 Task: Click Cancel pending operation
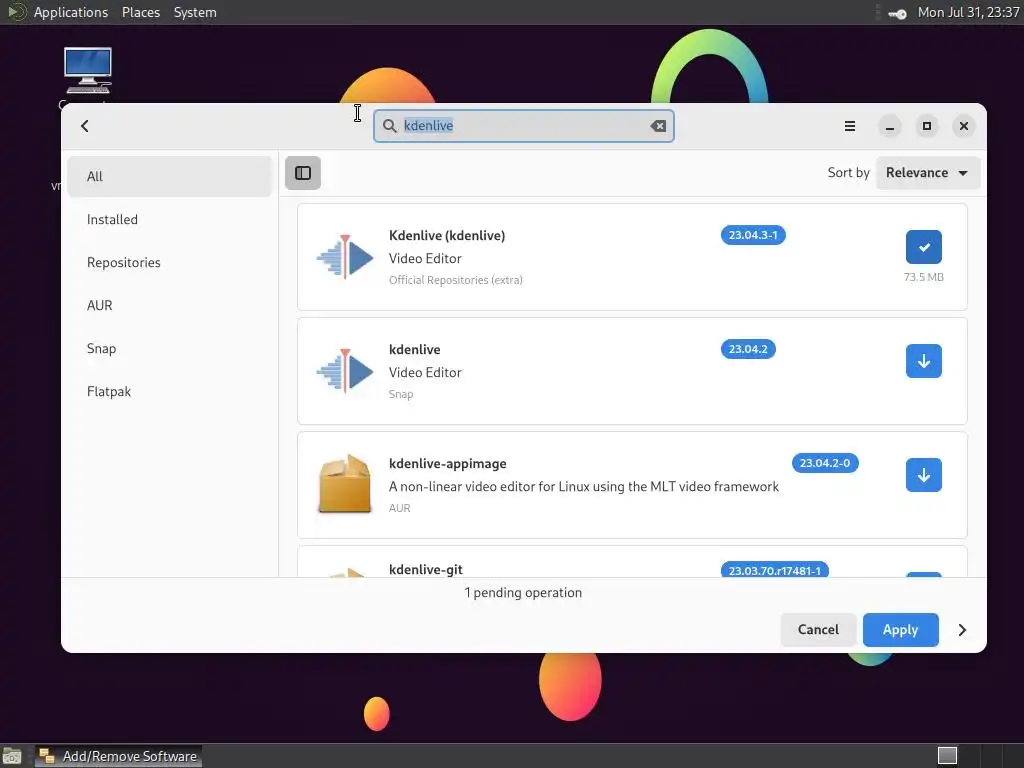point(818,630)
